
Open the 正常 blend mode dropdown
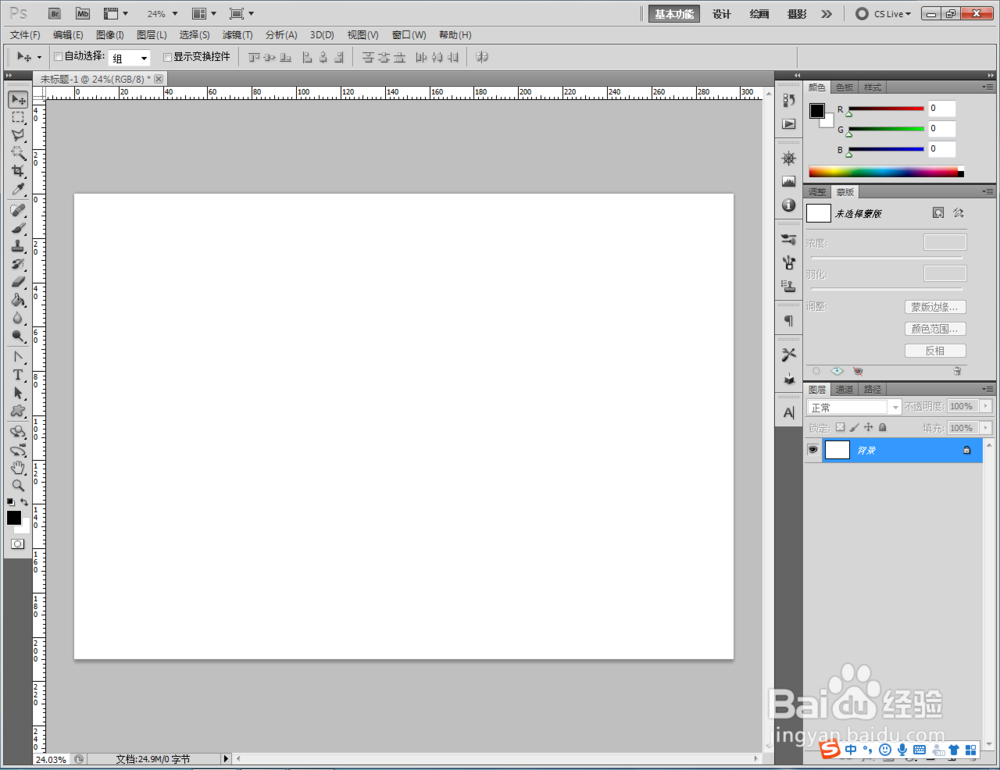click(x=853, y=407)
